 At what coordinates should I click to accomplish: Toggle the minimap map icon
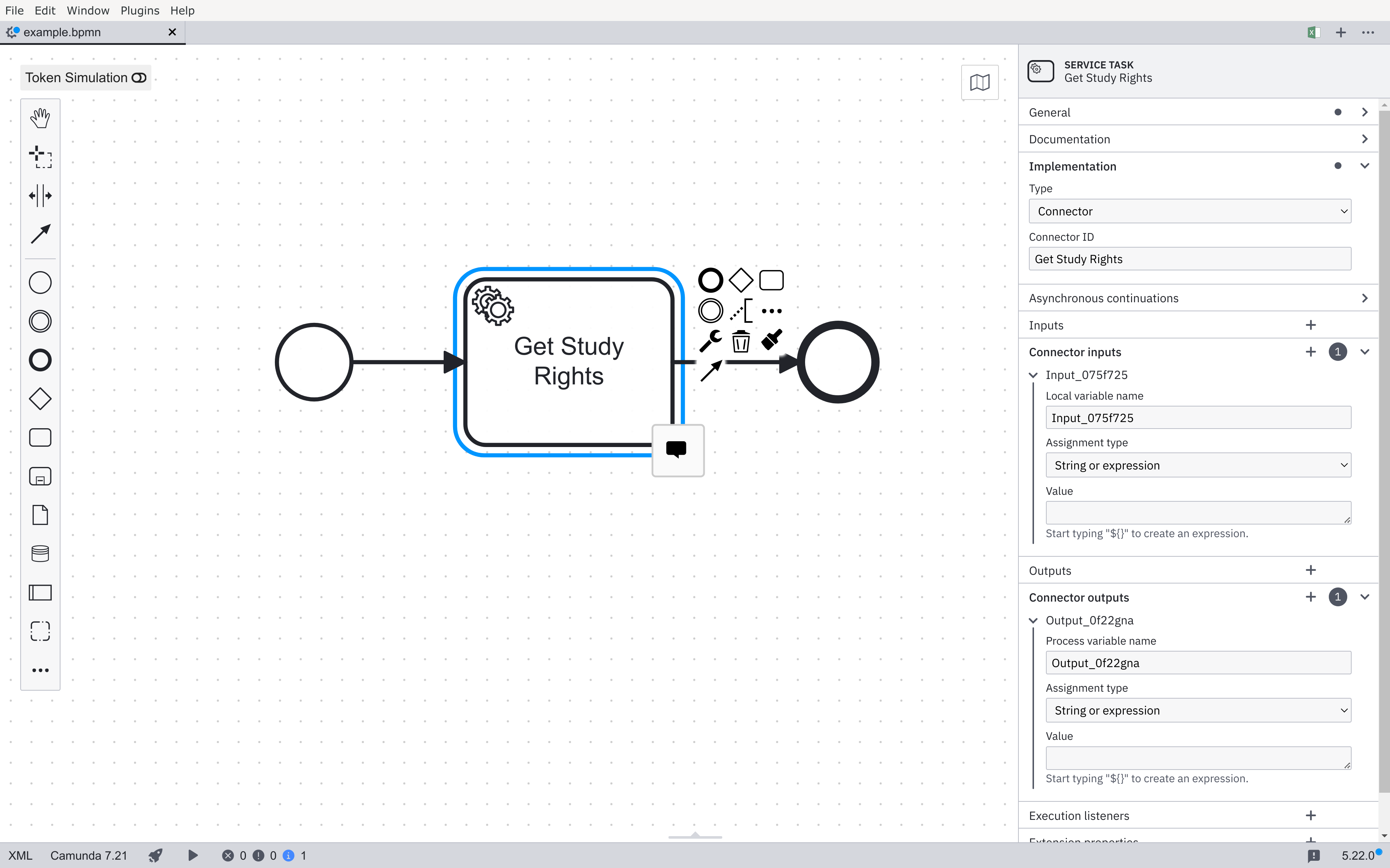[x=980, y=82]
